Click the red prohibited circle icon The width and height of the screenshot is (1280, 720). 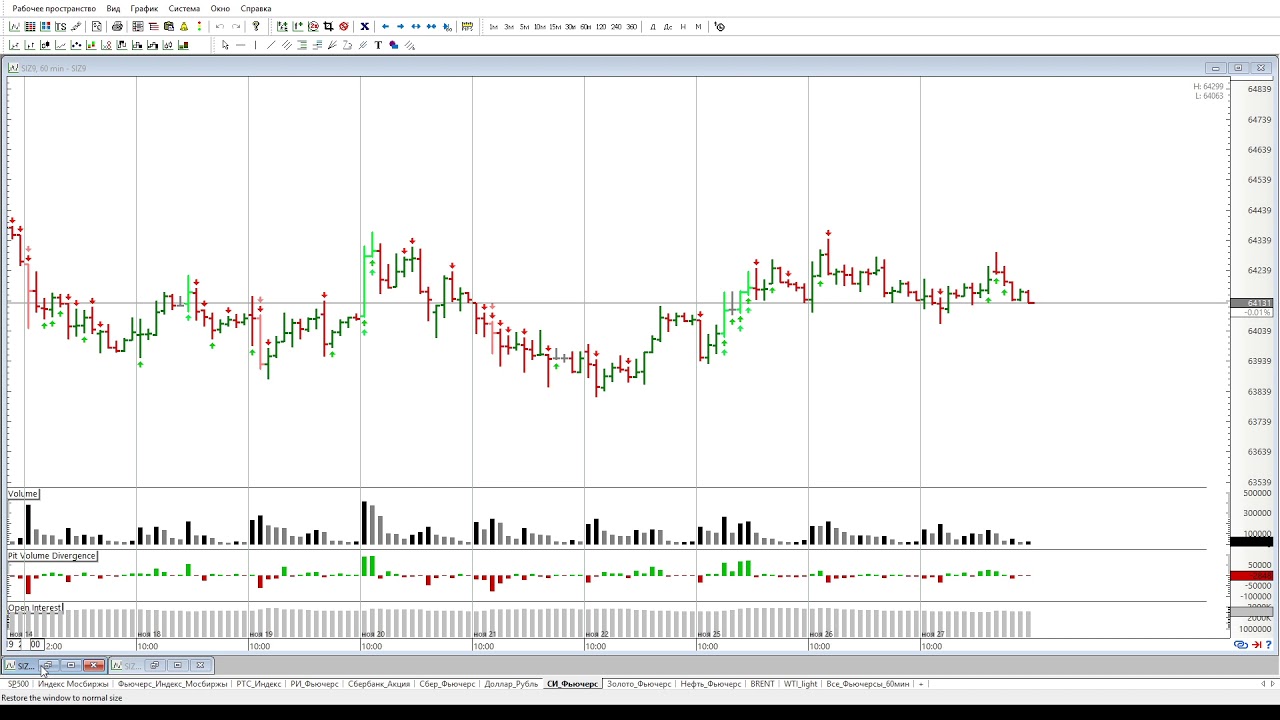343,26
